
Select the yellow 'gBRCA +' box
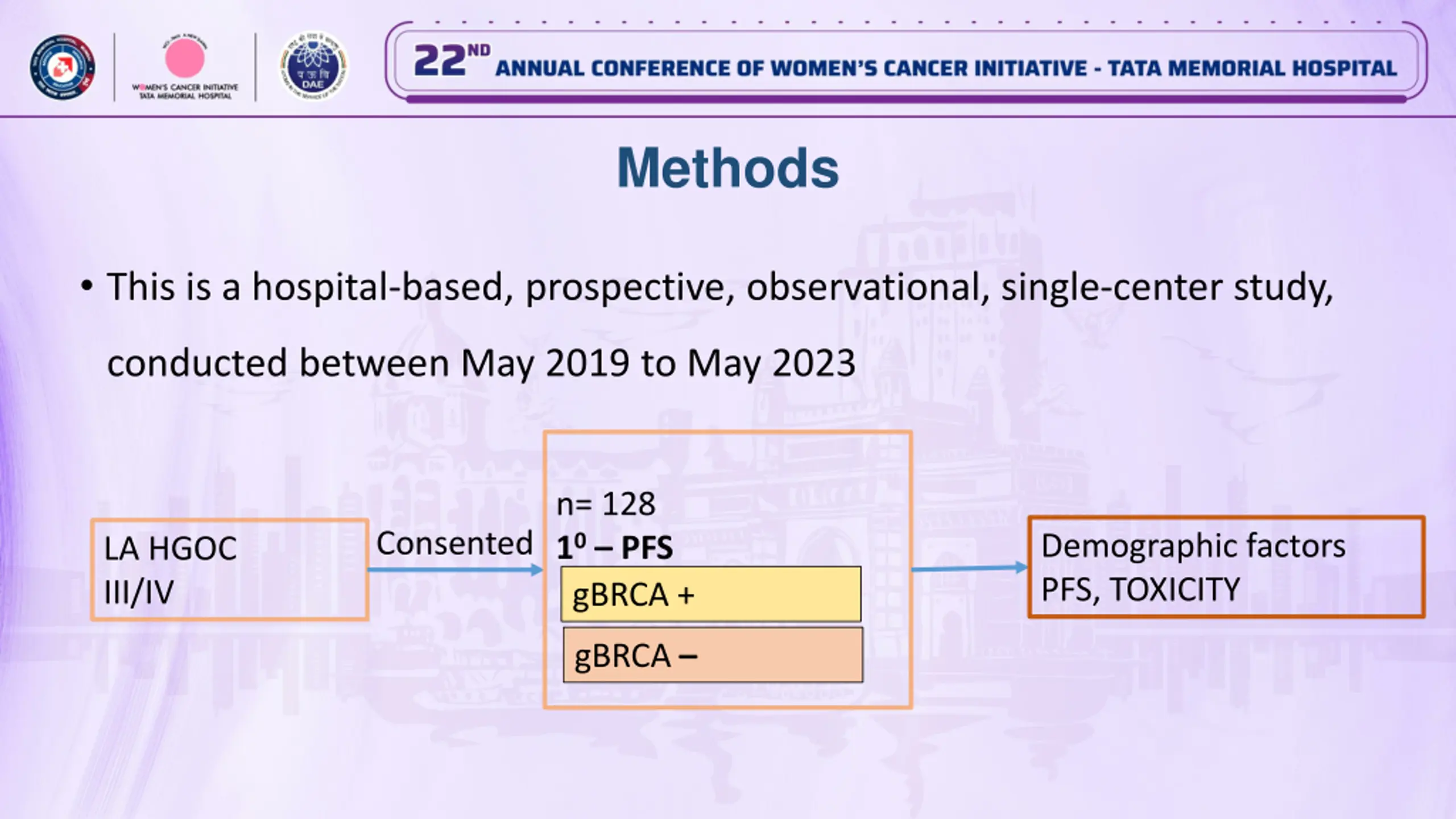[x=711, y=594]
